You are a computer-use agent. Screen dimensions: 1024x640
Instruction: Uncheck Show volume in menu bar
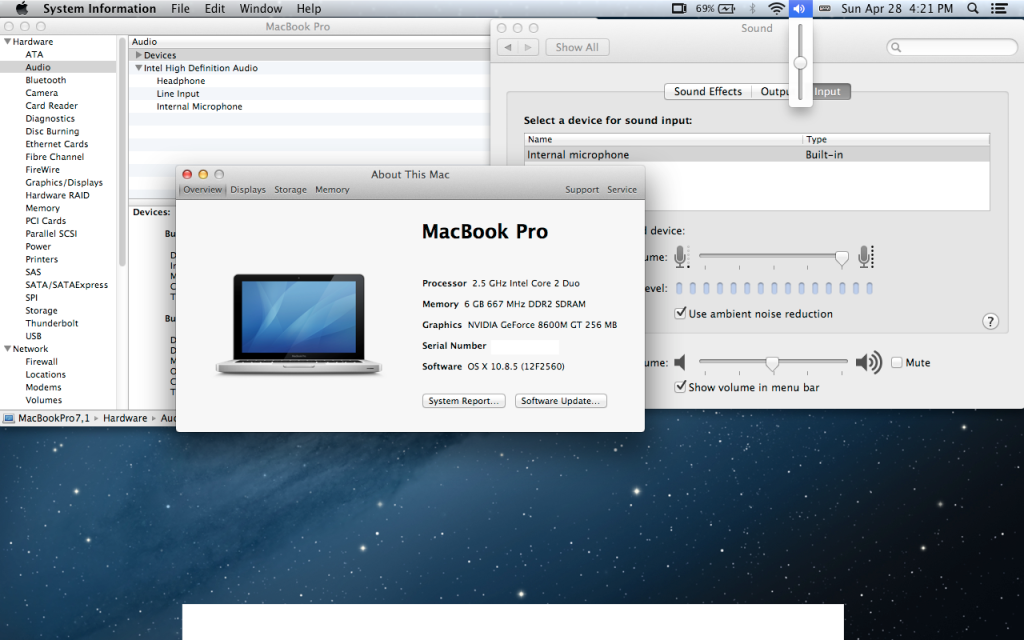tap(680, 386)
